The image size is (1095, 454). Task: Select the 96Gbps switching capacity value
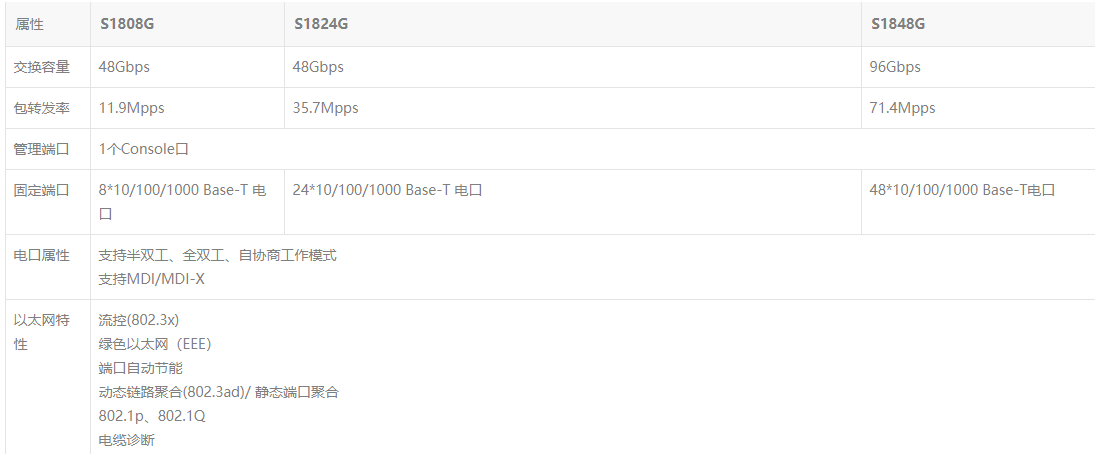click(x=895, y=67)
